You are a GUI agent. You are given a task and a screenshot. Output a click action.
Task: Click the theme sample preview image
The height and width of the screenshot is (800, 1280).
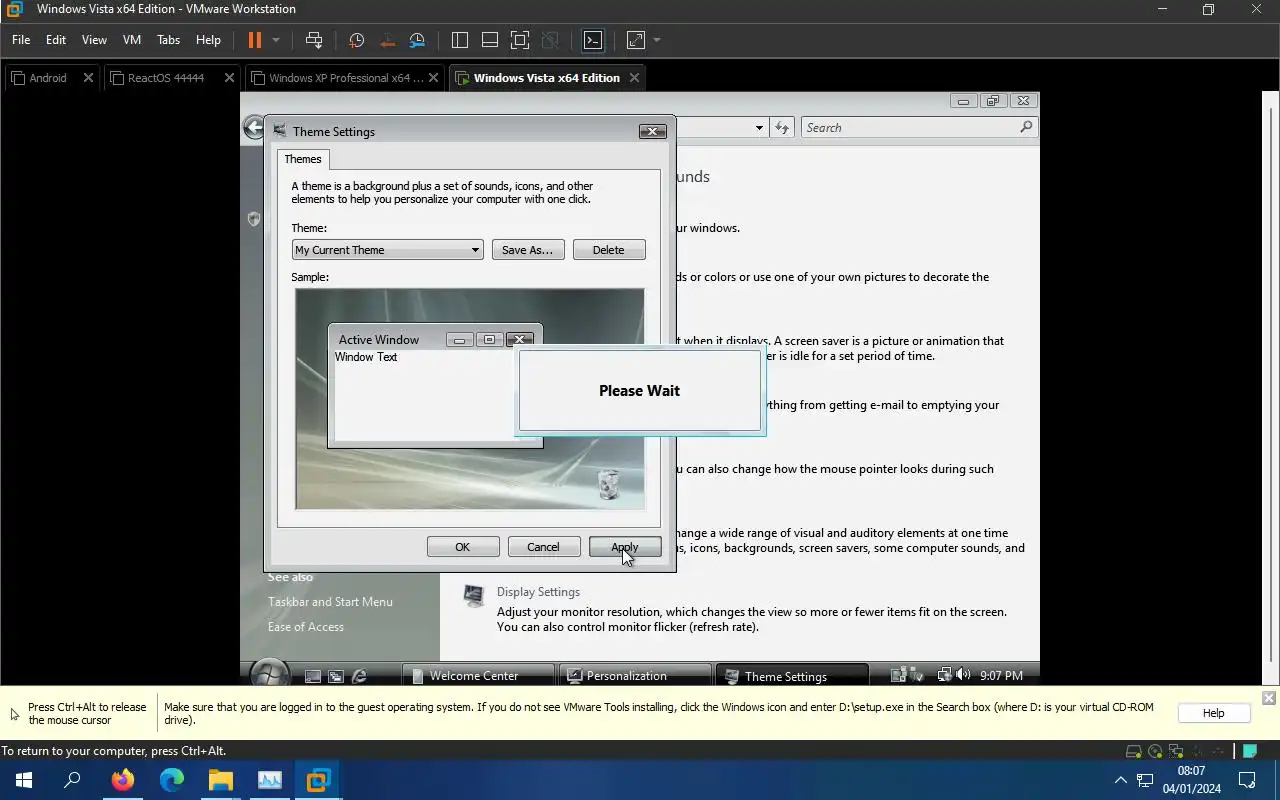coord(470,399)
